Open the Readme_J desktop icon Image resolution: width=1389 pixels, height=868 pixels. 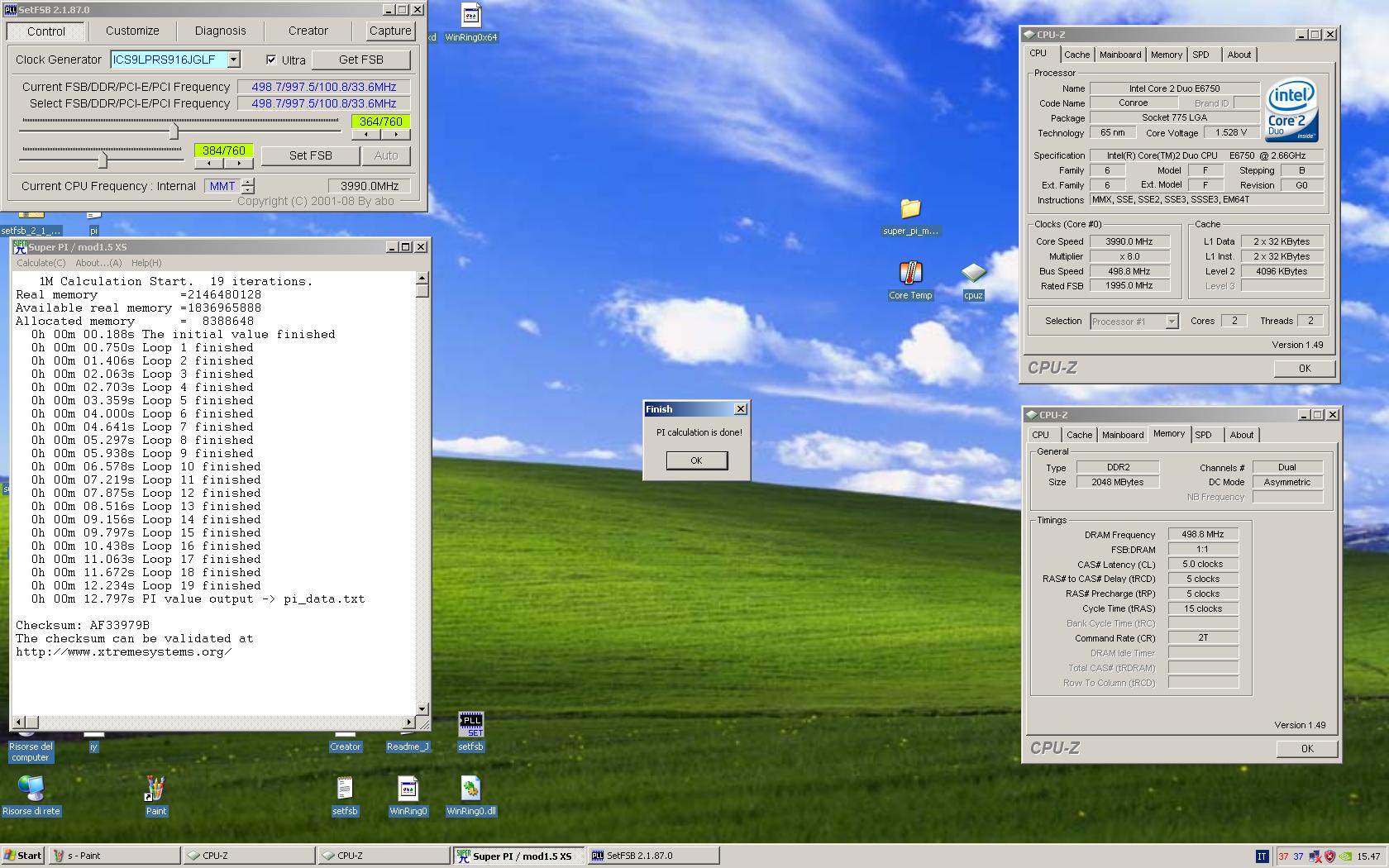[408, 743]
